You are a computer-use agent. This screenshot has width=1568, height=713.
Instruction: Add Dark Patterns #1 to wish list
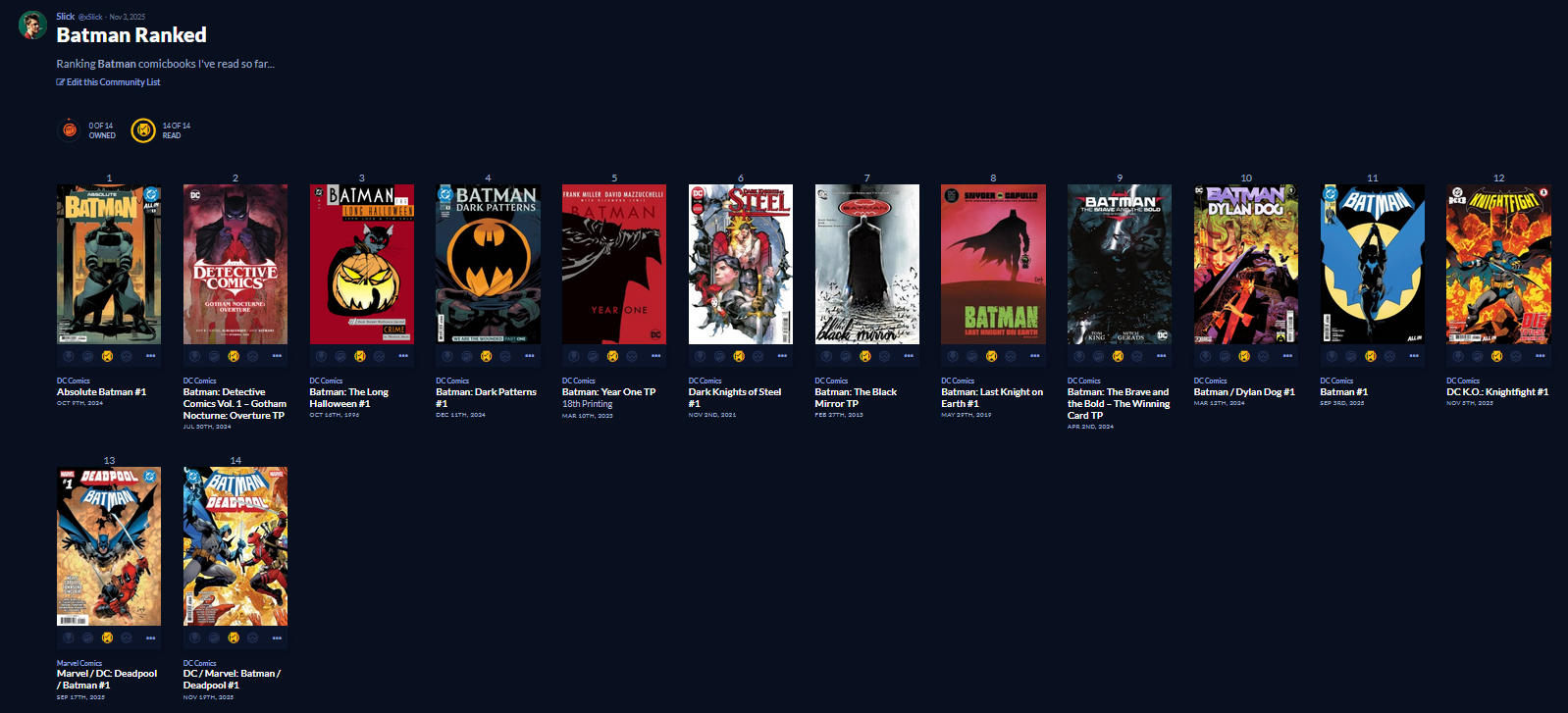point(505,356)
